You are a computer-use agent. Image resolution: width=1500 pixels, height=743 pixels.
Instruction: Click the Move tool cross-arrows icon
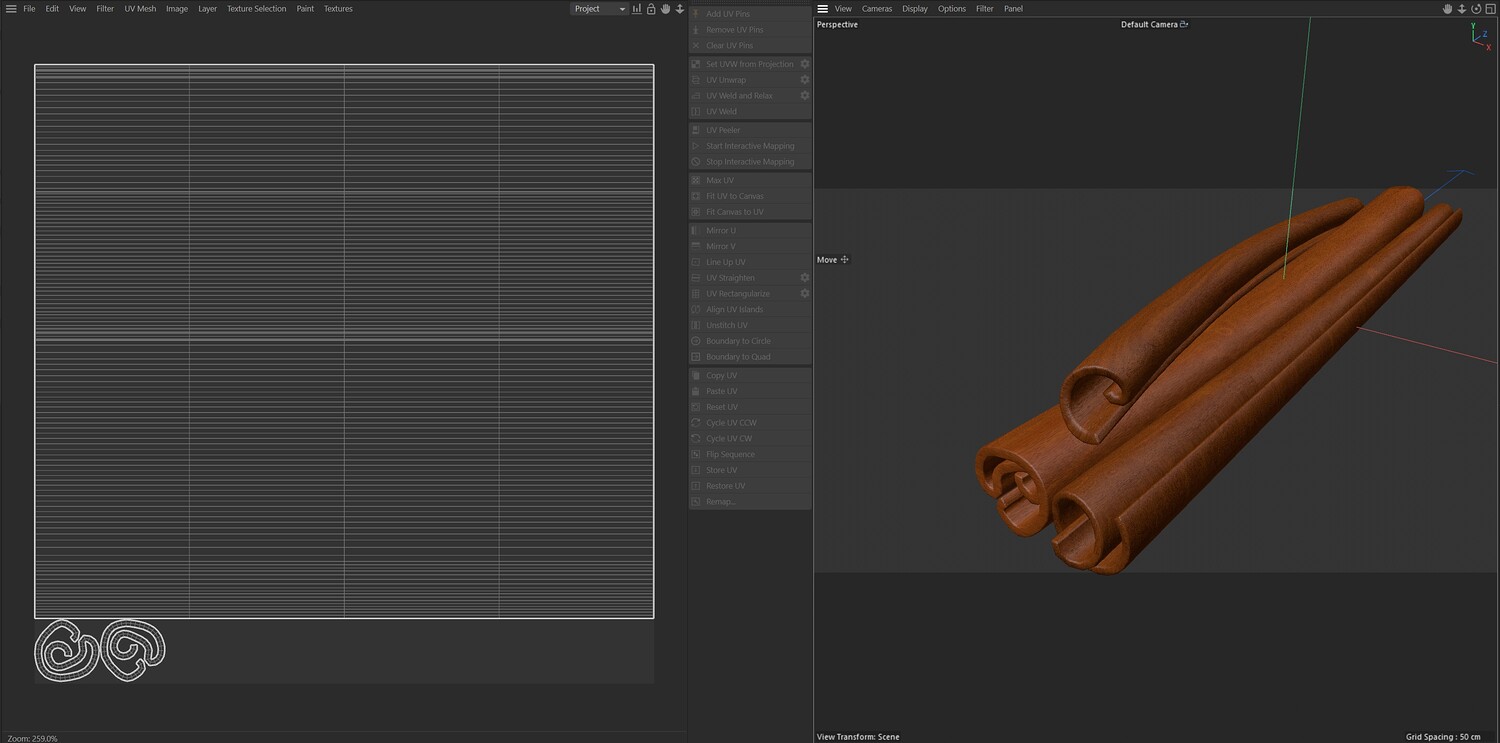tap(845, 260)
